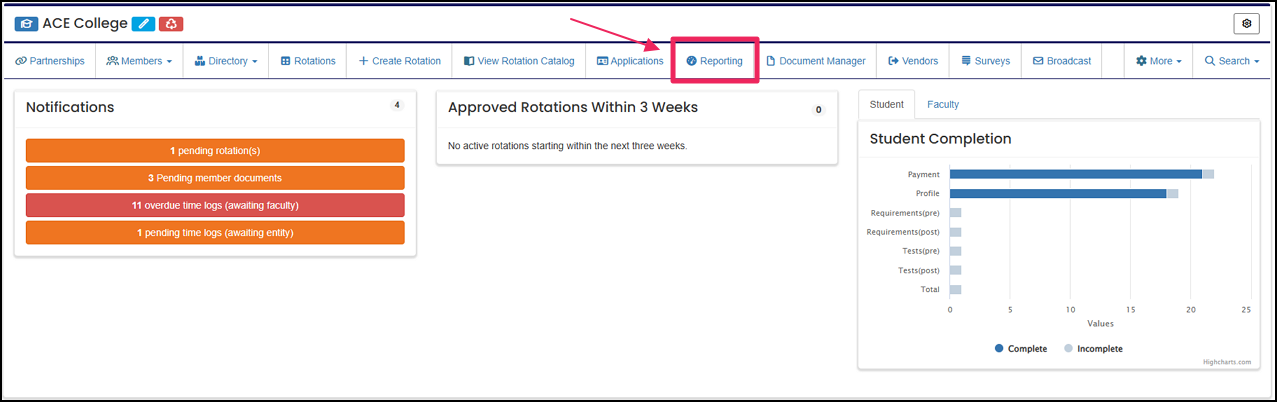The image size is (1277, 402).
Task: Open the Partnerships page
Action: pyautogui.click(x=50, y=61)
